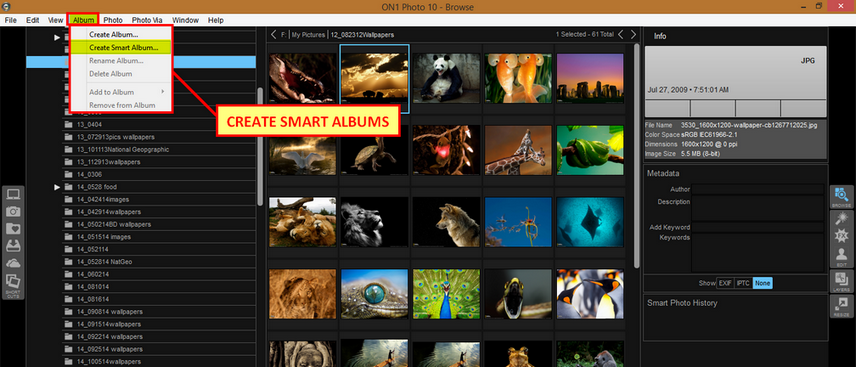The width and height of the screenshot is (856, 367).
Task: Show IPTC metadata
Action: click(x=743, y=283)
